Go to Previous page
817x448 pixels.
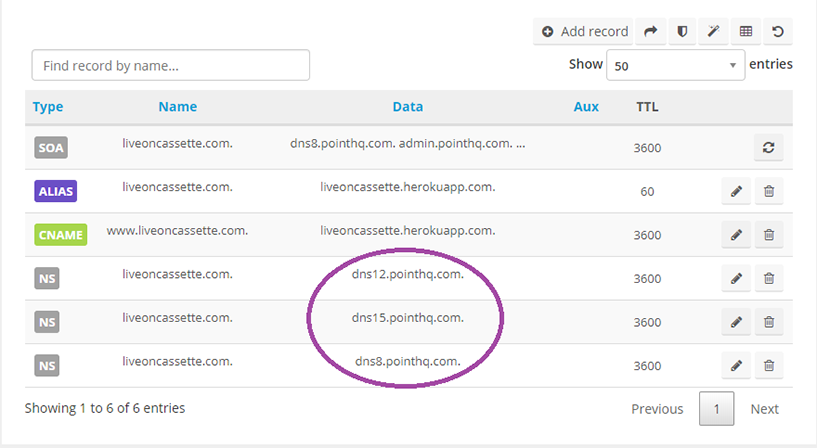[657, 409]
